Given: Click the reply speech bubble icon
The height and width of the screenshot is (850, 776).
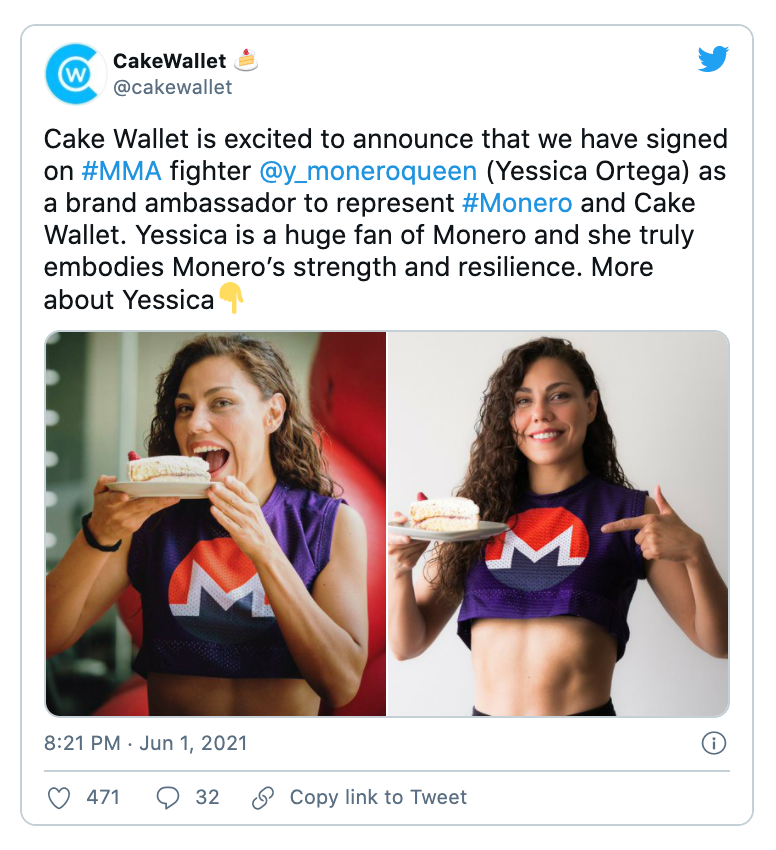Looking at the screenshot, I should (168, 797).
